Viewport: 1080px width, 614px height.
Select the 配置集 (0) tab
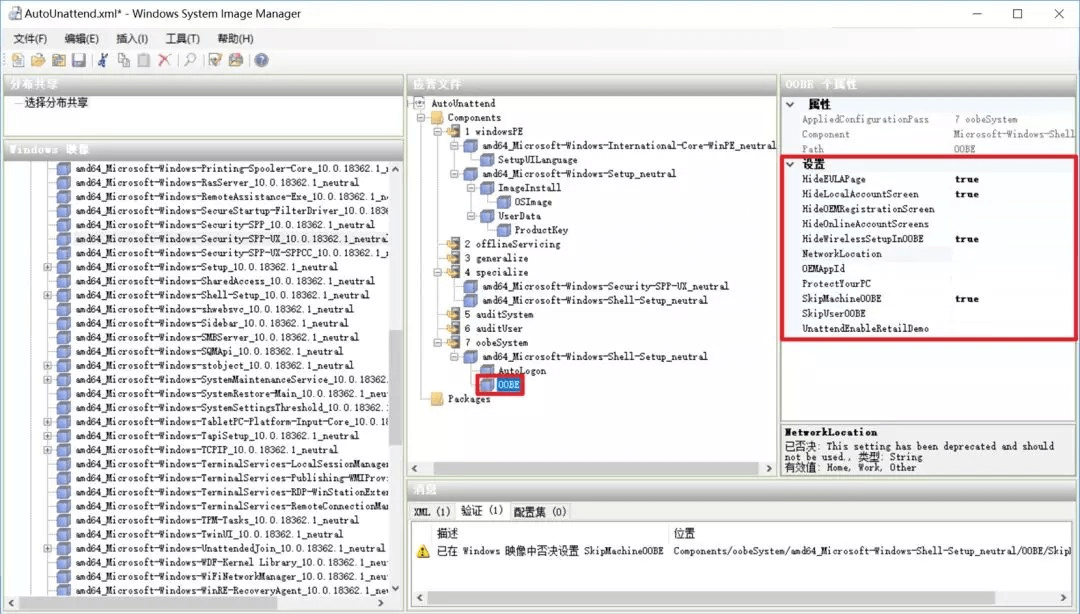coord(540,512)
